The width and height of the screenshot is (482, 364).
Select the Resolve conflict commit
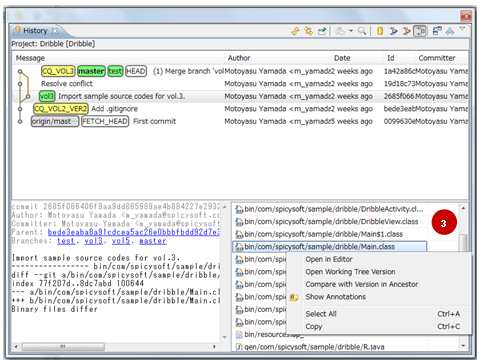click(x=240, y=84)
